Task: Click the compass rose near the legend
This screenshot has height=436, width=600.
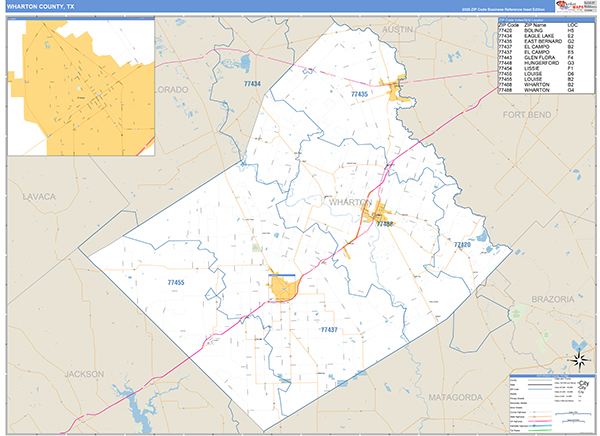Action: [580, 361]
